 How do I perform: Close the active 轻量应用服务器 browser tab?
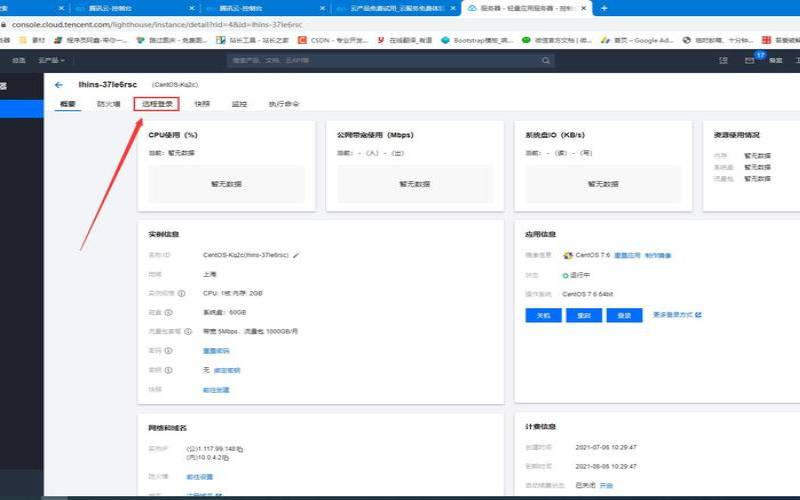[584, 8]
